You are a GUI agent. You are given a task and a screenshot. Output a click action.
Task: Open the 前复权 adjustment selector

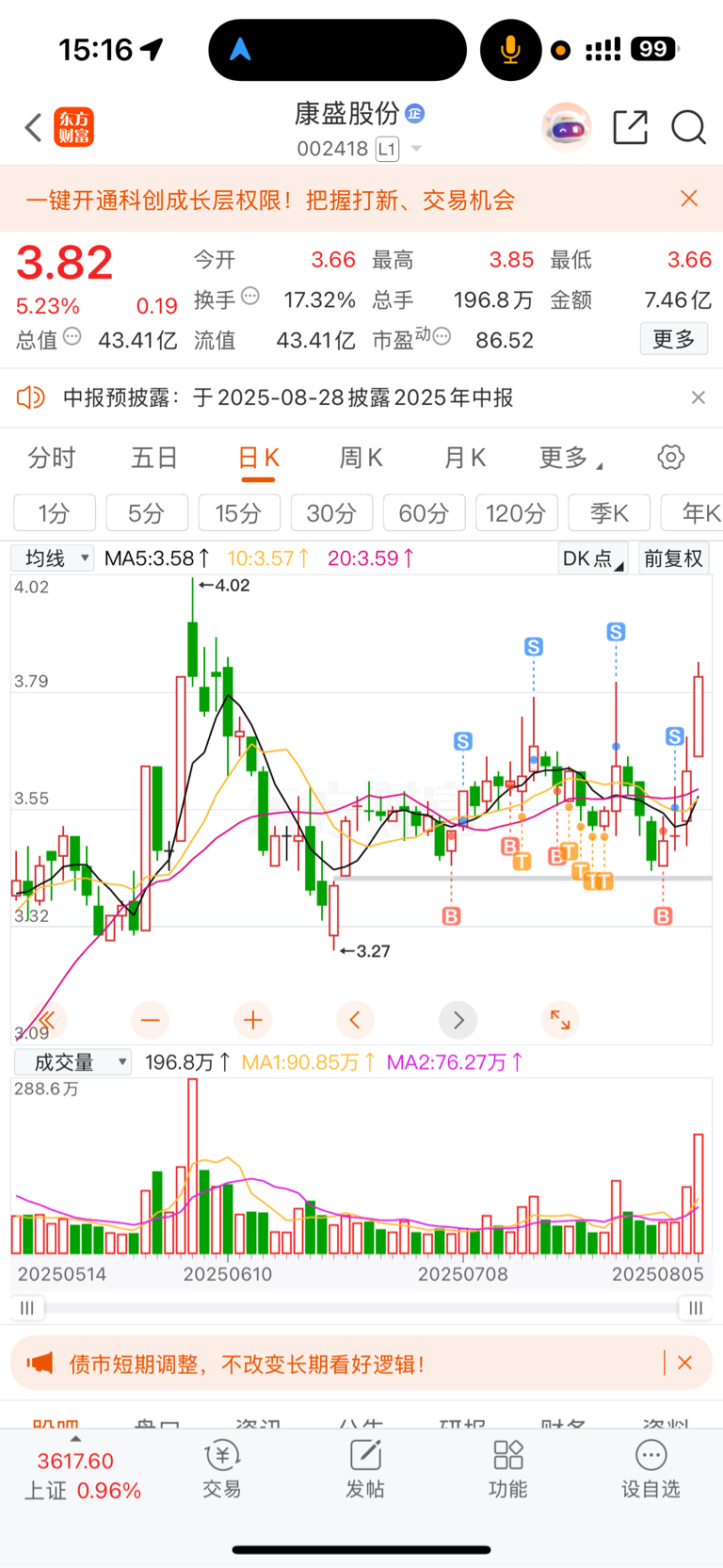tap(673, 558)
